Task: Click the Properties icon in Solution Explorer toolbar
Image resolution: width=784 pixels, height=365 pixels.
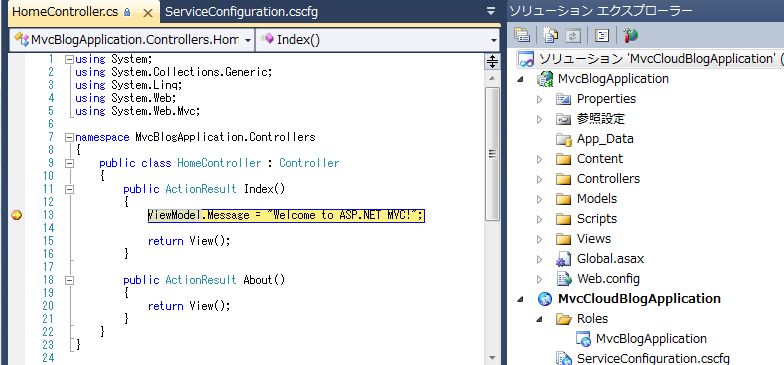Action: click(x=522, y=35)
